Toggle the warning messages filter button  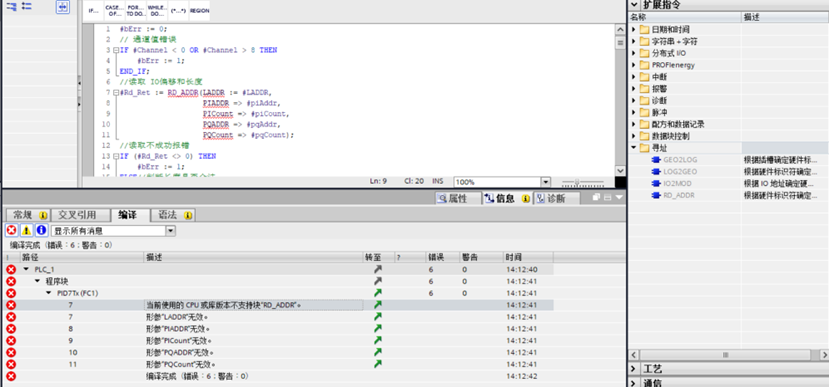tap(26, 231)
